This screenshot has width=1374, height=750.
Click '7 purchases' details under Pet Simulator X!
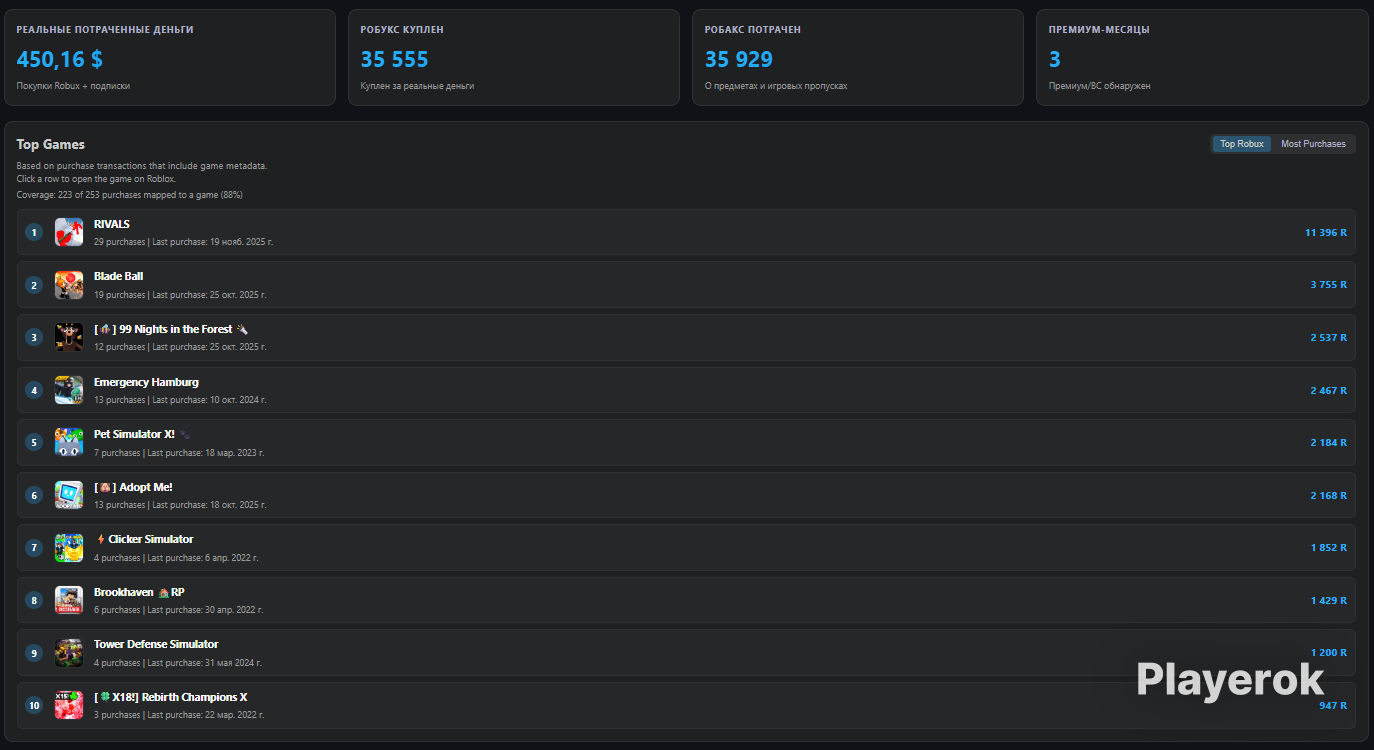179,453
